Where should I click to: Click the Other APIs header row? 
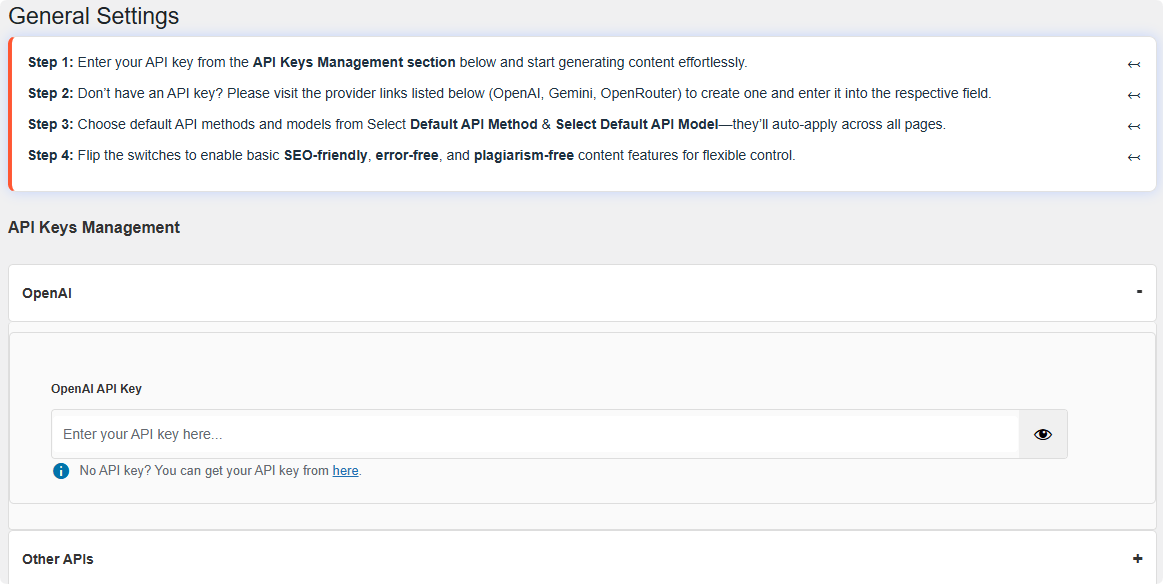582,559
